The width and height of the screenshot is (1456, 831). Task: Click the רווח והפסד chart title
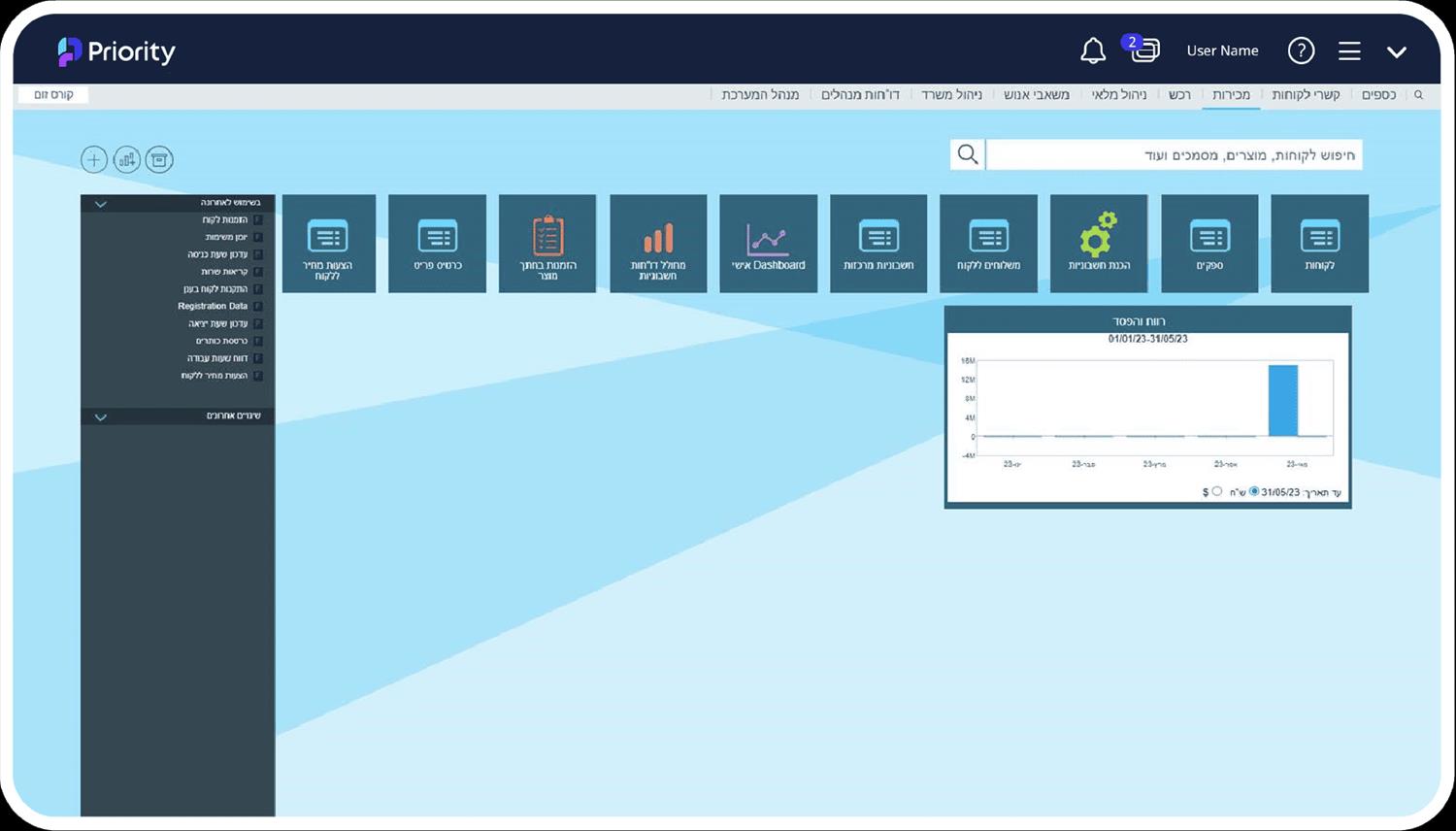click(1139, 321)
